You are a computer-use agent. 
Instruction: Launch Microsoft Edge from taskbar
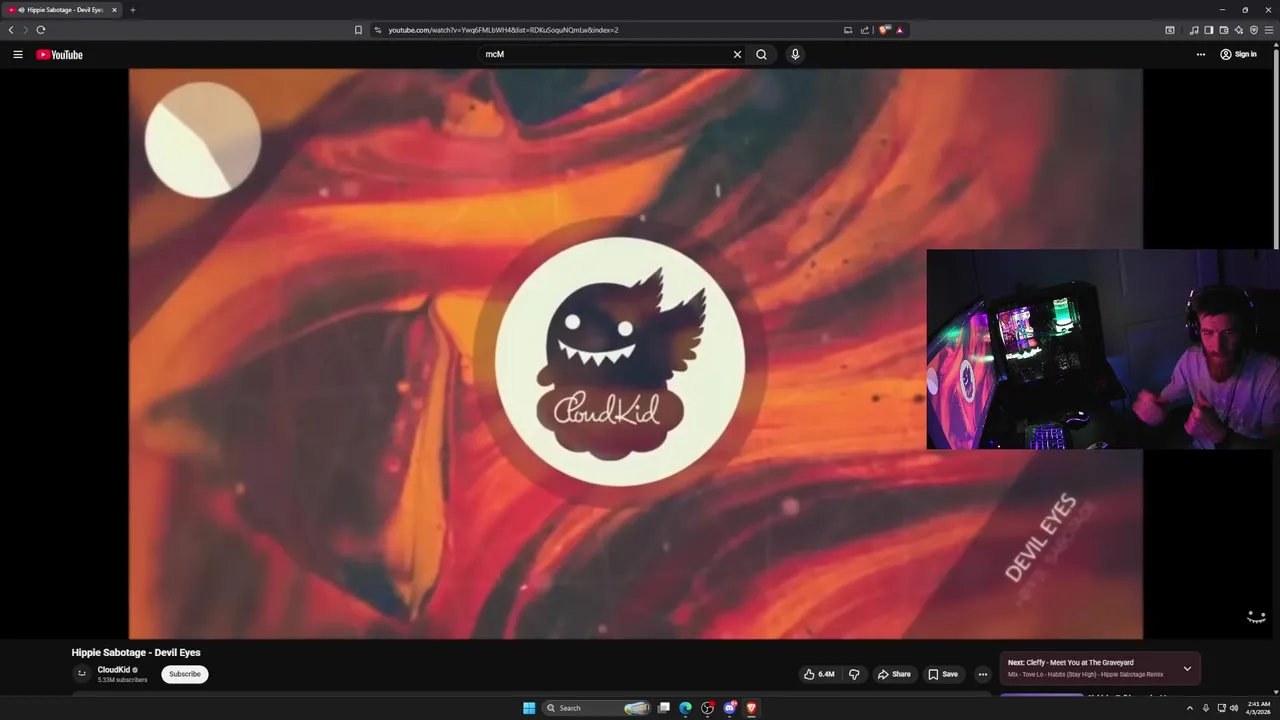(685, 708)
